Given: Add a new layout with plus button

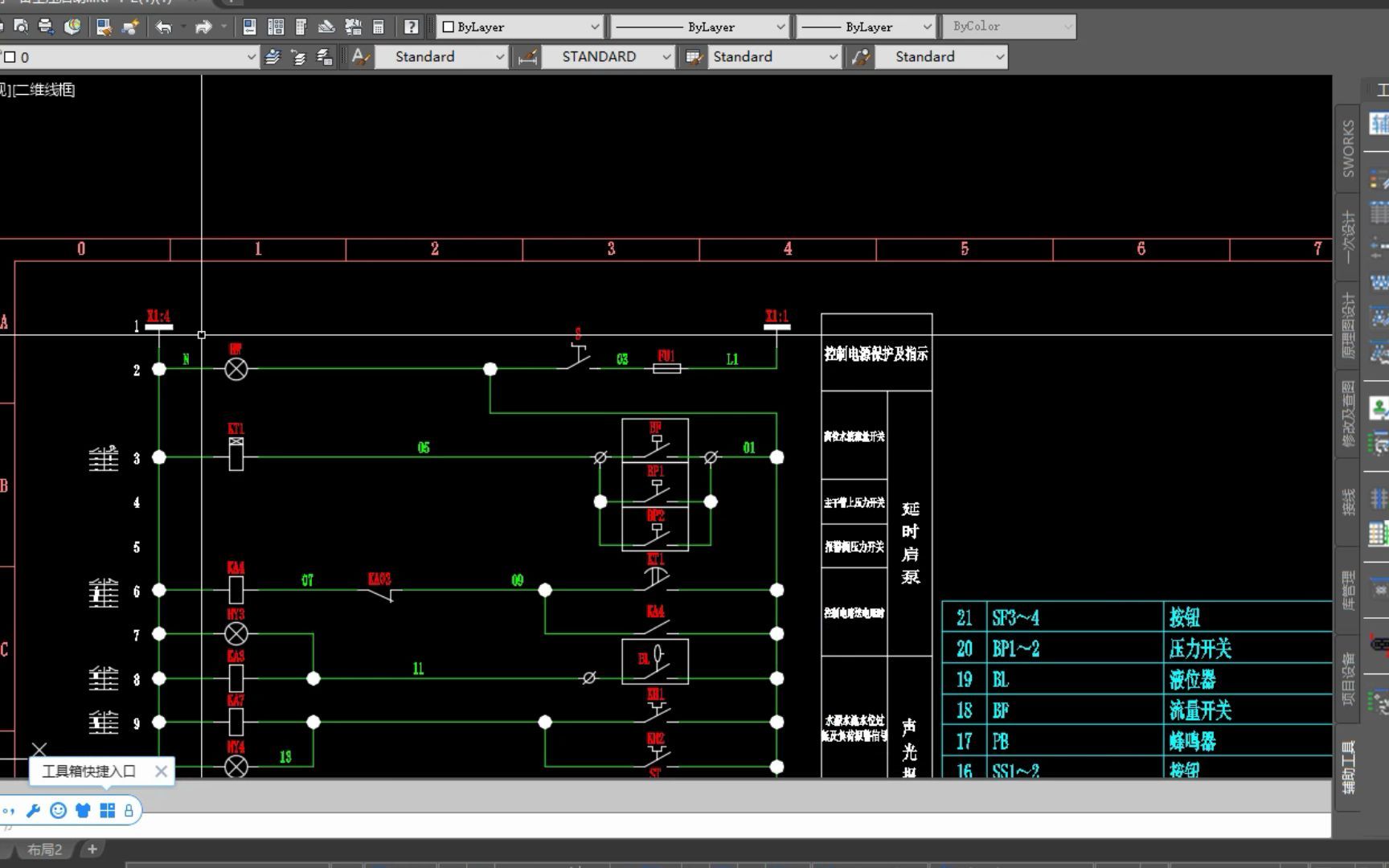Looking at the screenshot, I should [x=92, y=849].
